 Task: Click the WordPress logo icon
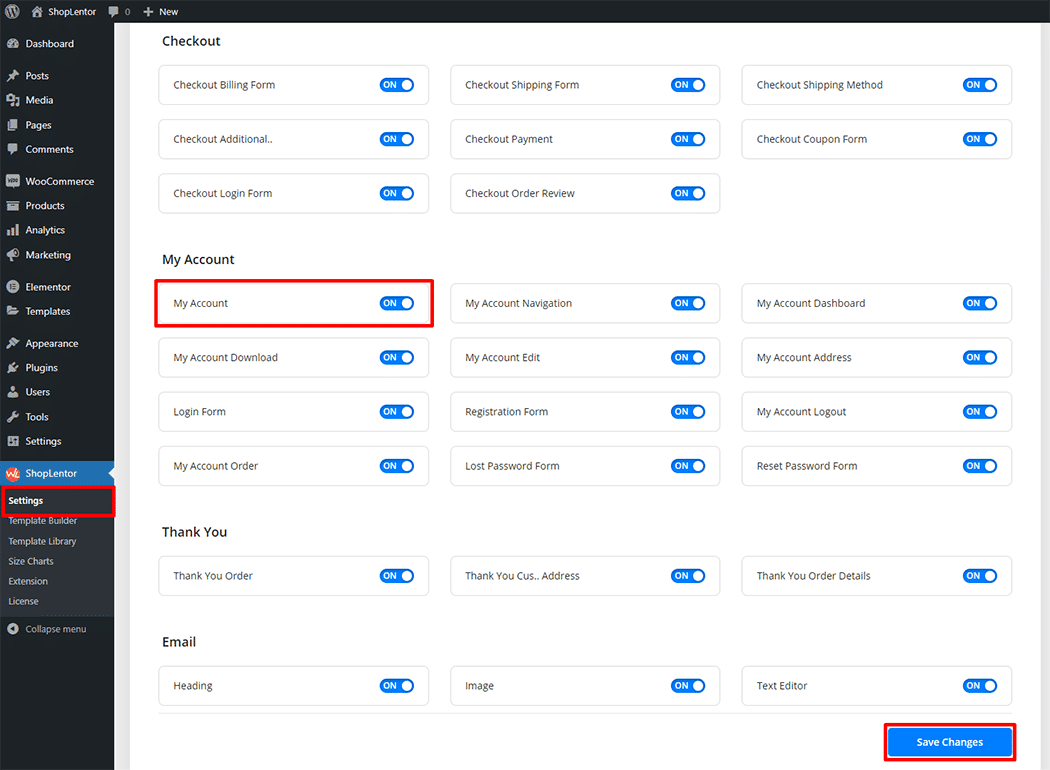tap(12, 11)
